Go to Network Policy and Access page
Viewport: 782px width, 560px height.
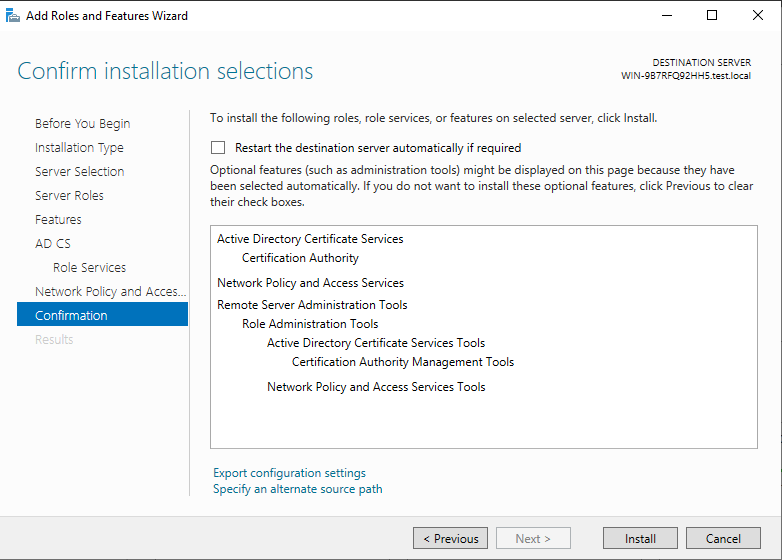pos(110,291)
